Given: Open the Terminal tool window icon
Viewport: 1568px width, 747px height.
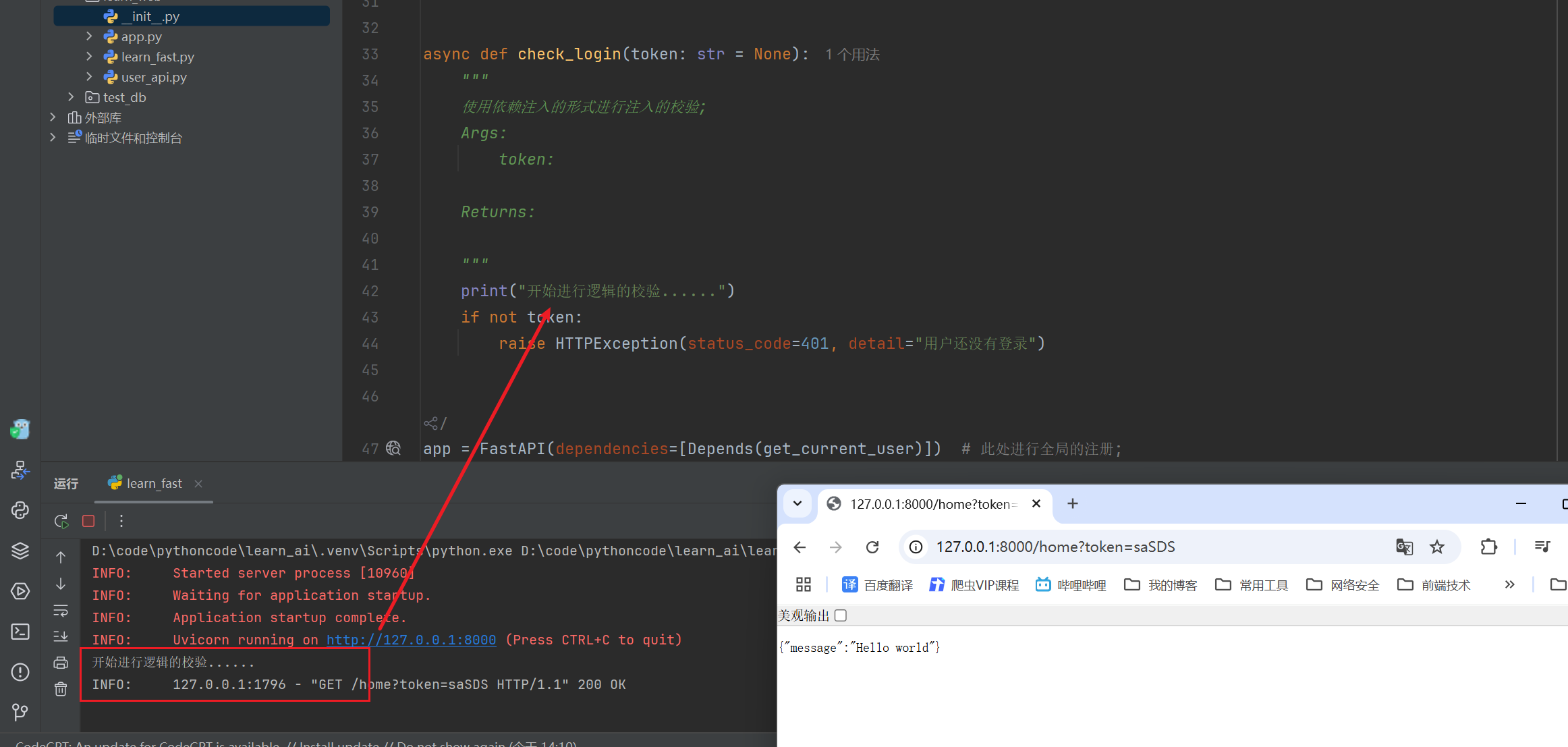Looking at the screenshot, I should tap(20, 632).
